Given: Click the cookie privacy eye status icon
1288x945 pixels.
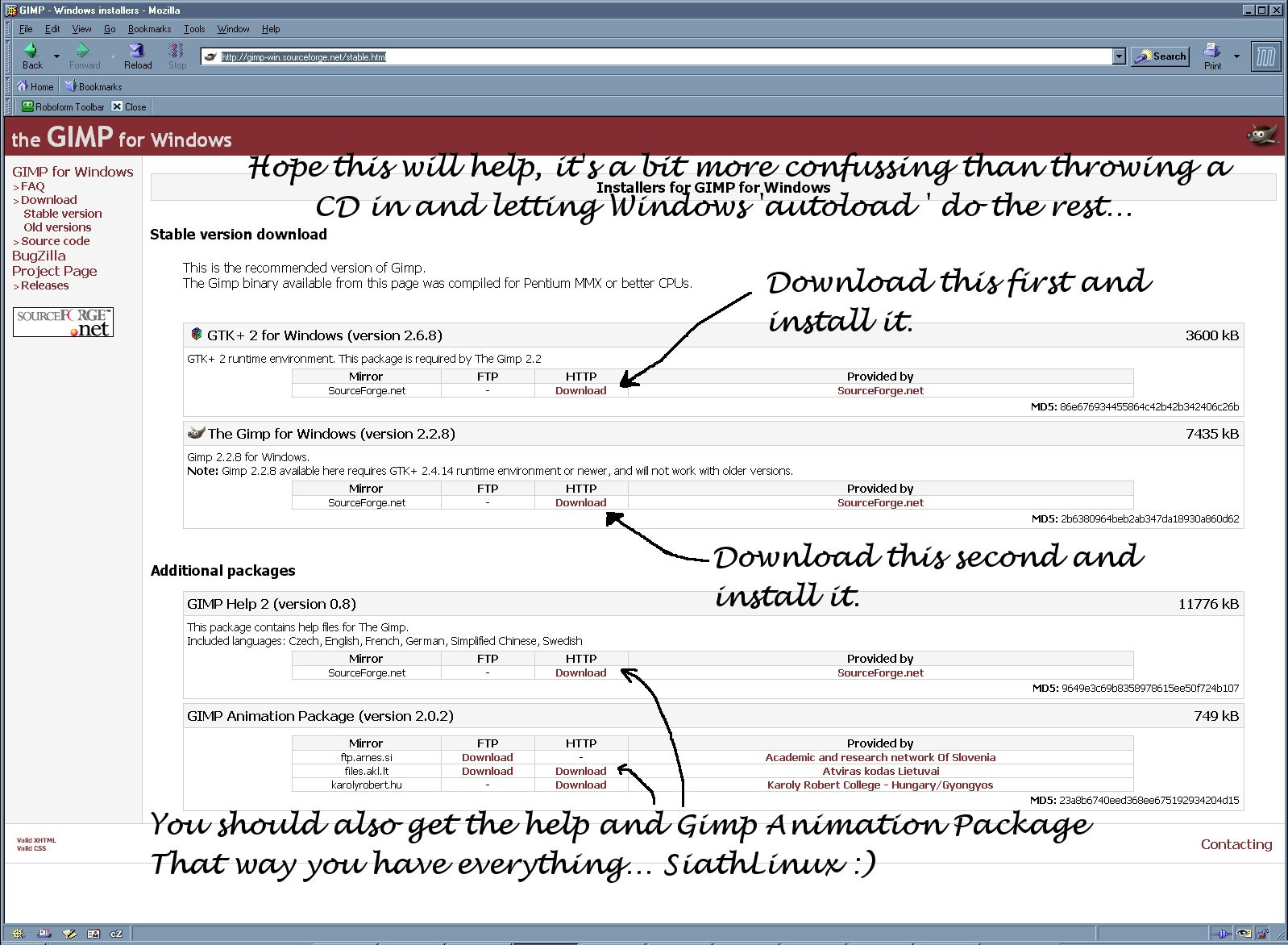Looking at the screenshot, I should point(1244,934).
